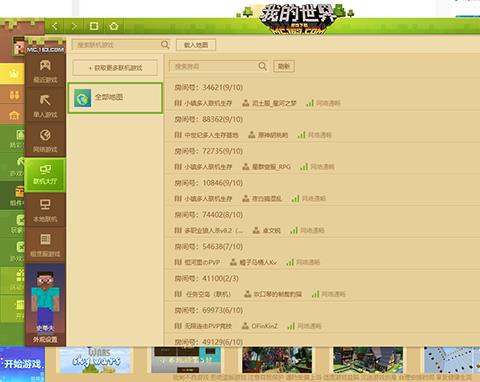Click the host person icon in room 41100 row

247,294
